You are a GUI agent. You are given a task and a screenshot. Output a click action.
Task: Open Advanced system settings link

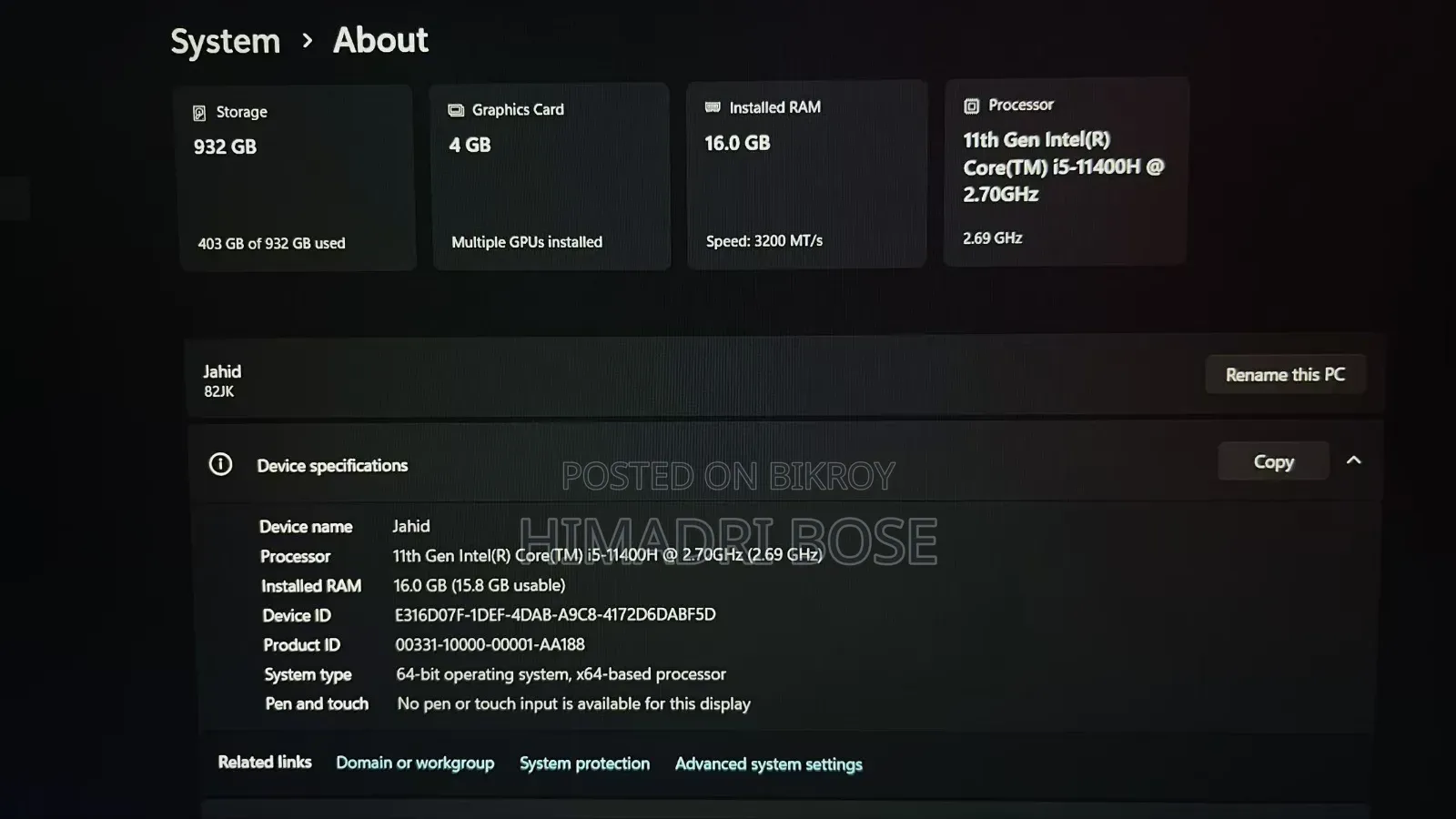click(768, 764)
